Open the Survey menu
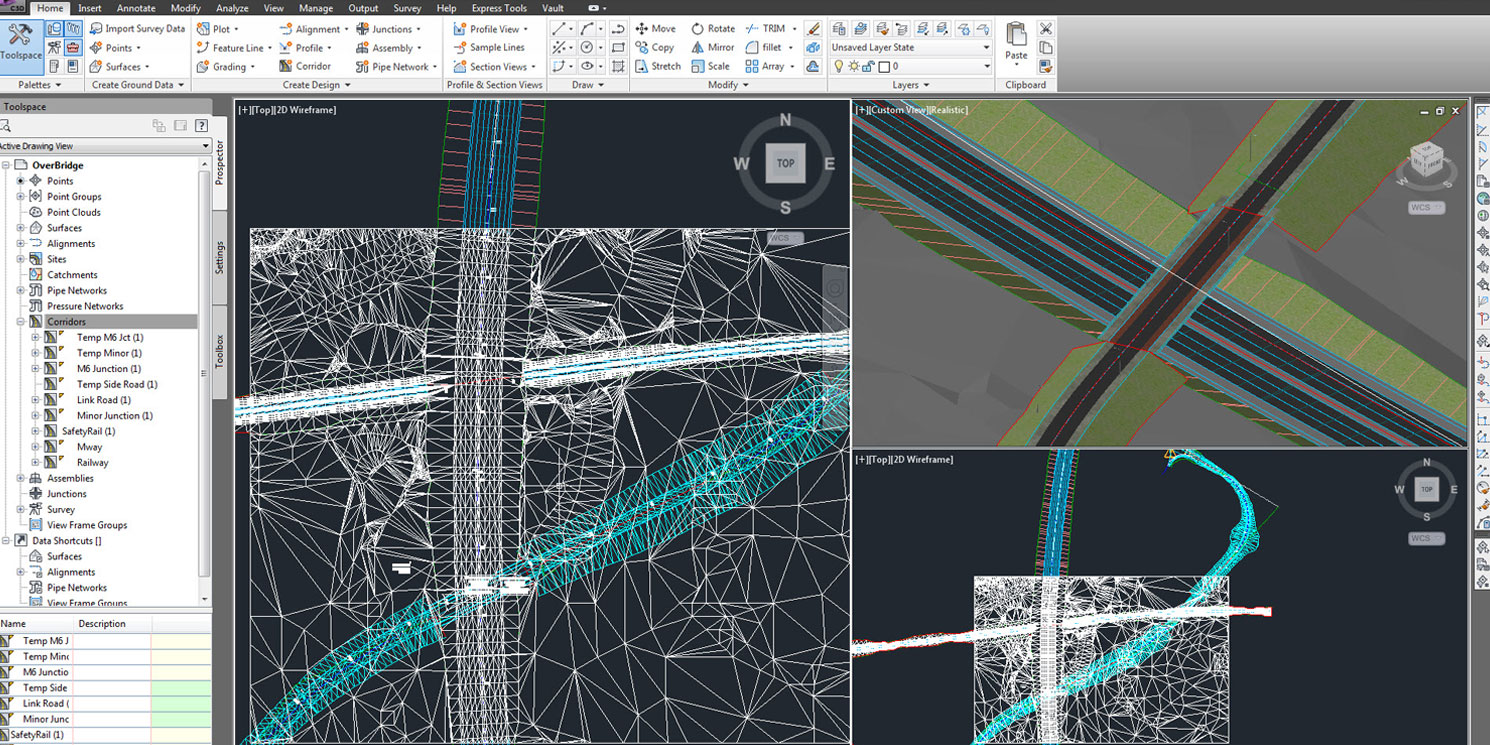The image size is (1490, 745). [x=407, y=8]
